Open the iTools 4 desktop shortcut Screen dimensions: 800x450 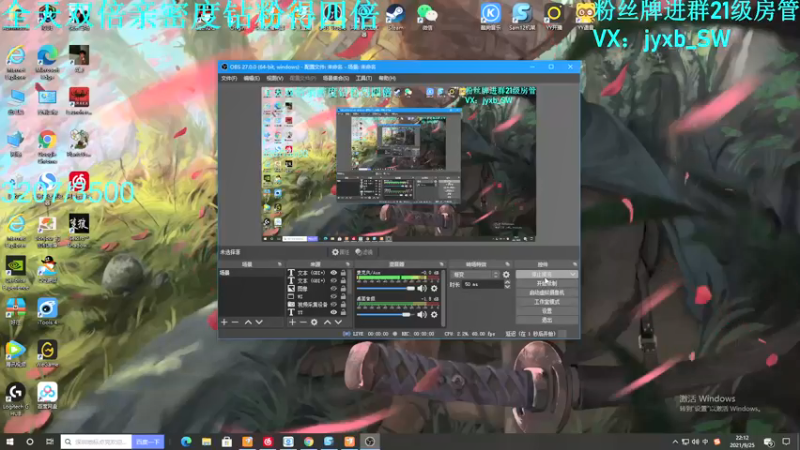47,312
